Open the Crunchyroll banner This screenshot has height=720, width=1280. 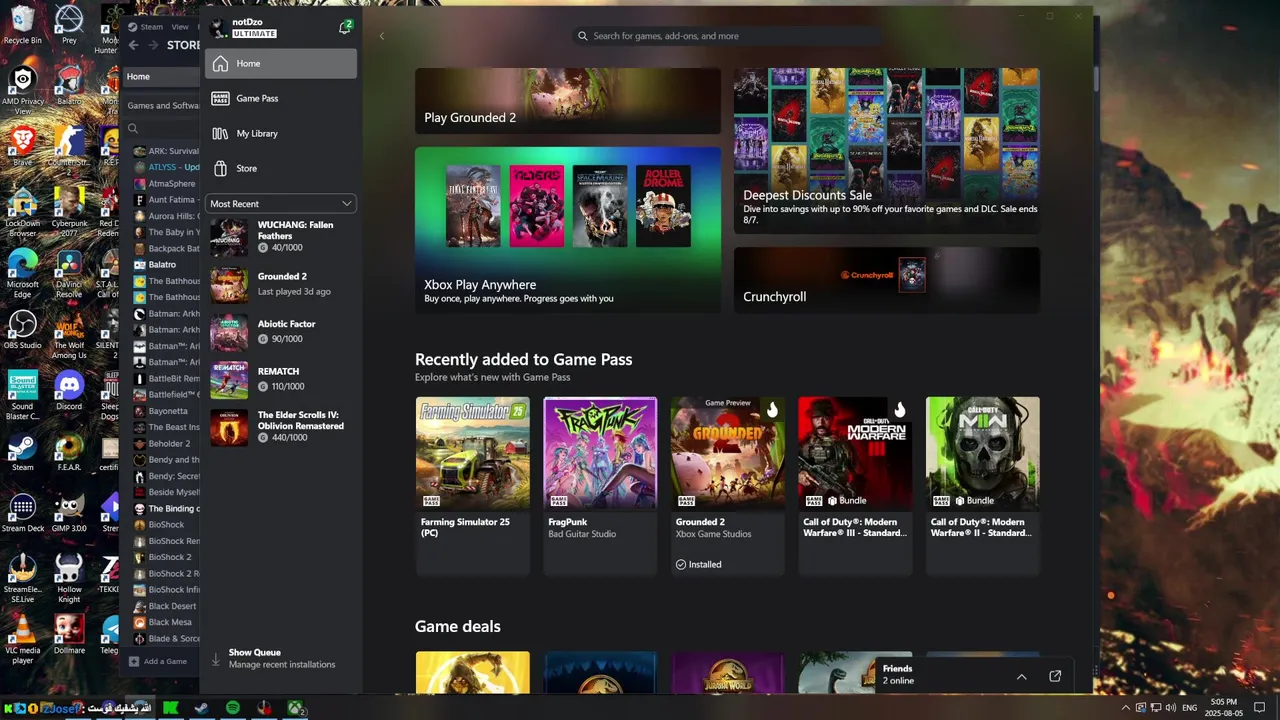tap(886, 280)
